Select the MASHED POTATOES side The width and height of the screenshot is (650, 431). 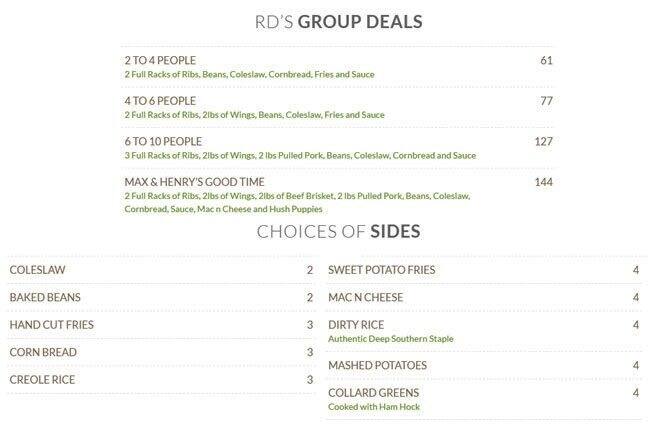coord(377,365)
